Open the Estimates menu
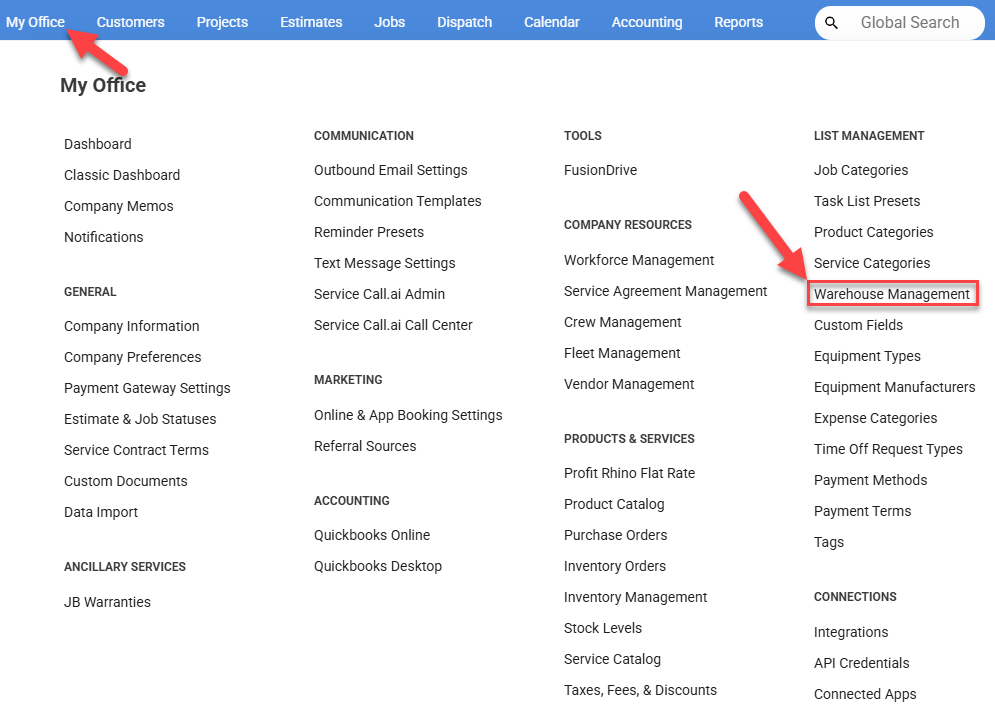995x710 pixels. 311,22
